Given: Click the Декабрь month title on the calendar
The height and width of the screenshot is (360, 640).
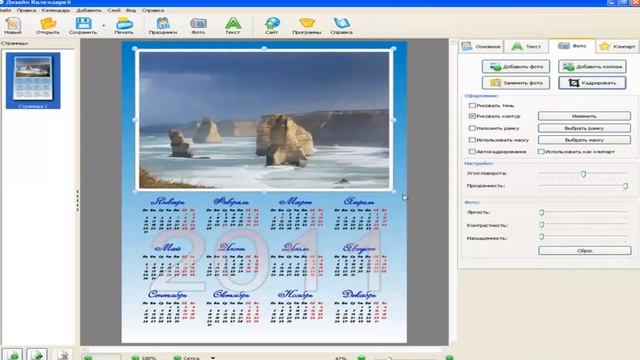Looking at the screenshot, I should [359, 294].
